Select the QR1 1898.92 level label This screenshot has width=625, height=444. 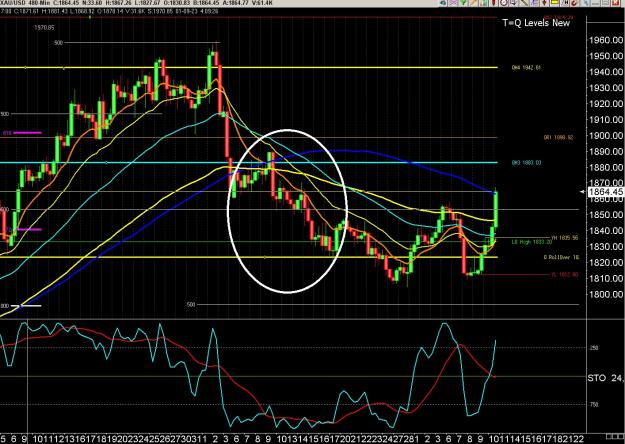point(558,138)
